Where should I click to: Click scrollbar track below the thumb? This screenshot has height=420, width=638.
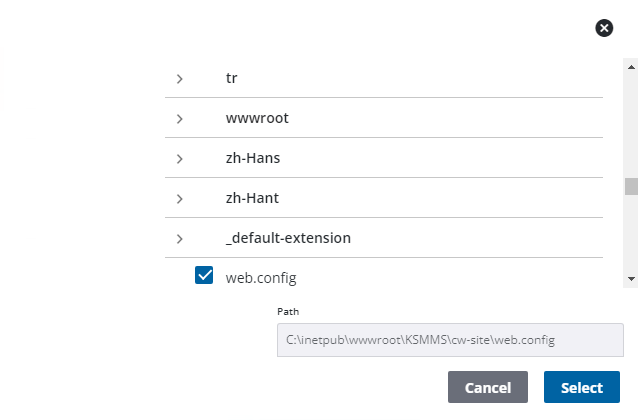click(x=631, y=235)
